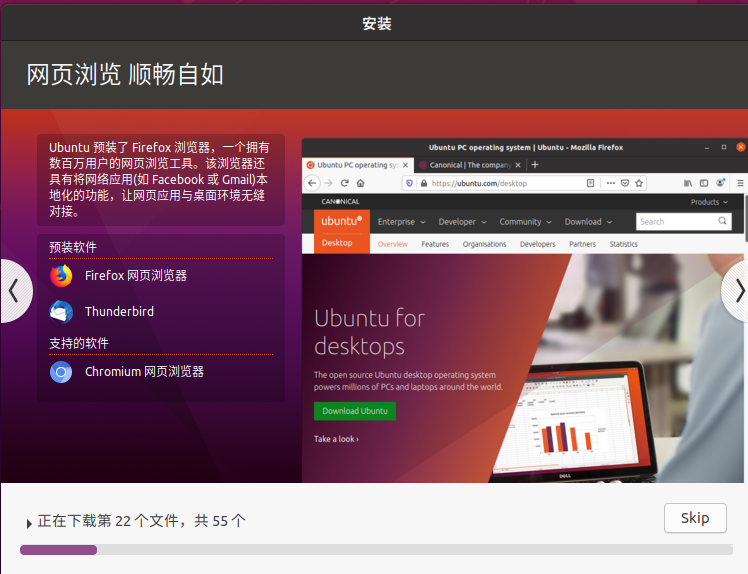748x574 pixels.
Task: Click the 支持的软件 heading
Action: [x=79, y=343]
